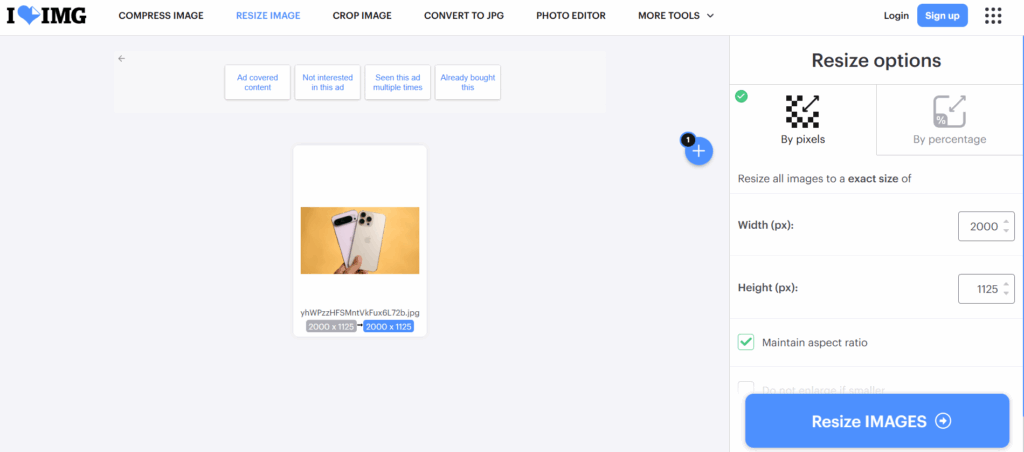Select the By pixels checkerboard icon
This screenshot has height=452, width=1024.
[x=802, y=110]
